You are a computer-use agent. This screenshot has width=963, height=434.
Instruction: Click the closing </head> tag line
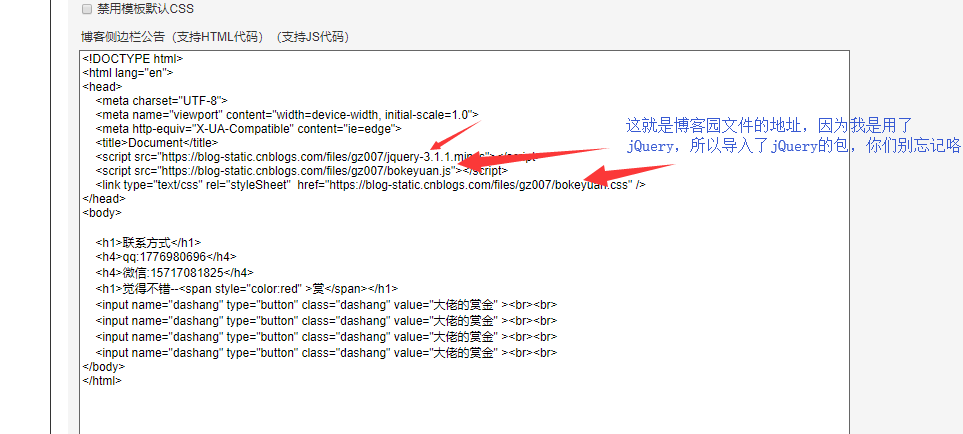pos(104,198)
